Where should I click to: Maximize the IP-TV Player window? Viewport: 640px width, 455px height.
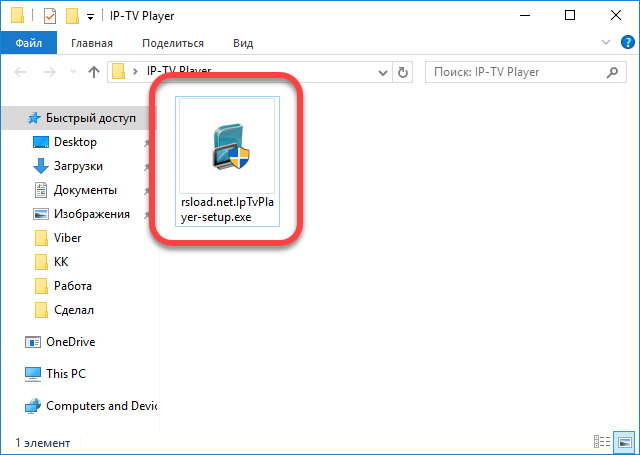570,16
